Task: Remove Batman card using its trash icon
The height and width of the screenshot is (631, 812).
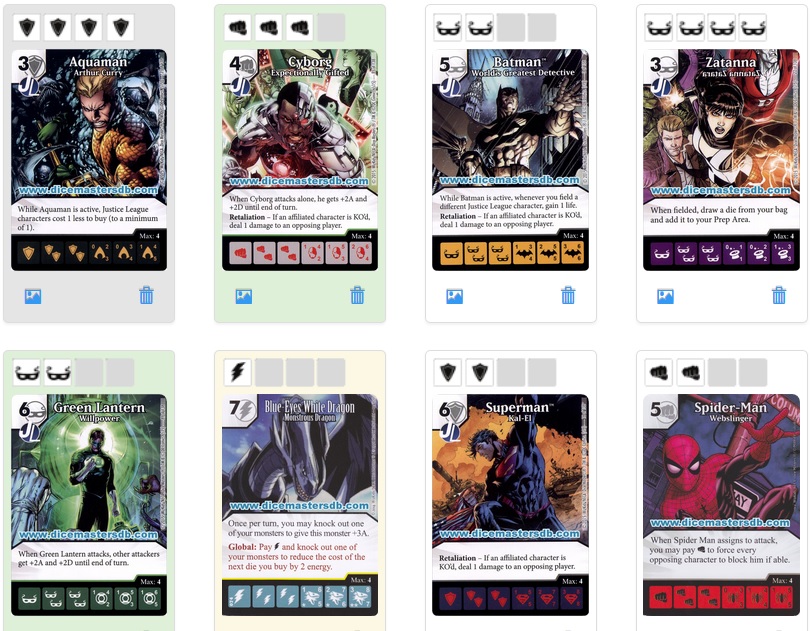Action: pos(568,295)
